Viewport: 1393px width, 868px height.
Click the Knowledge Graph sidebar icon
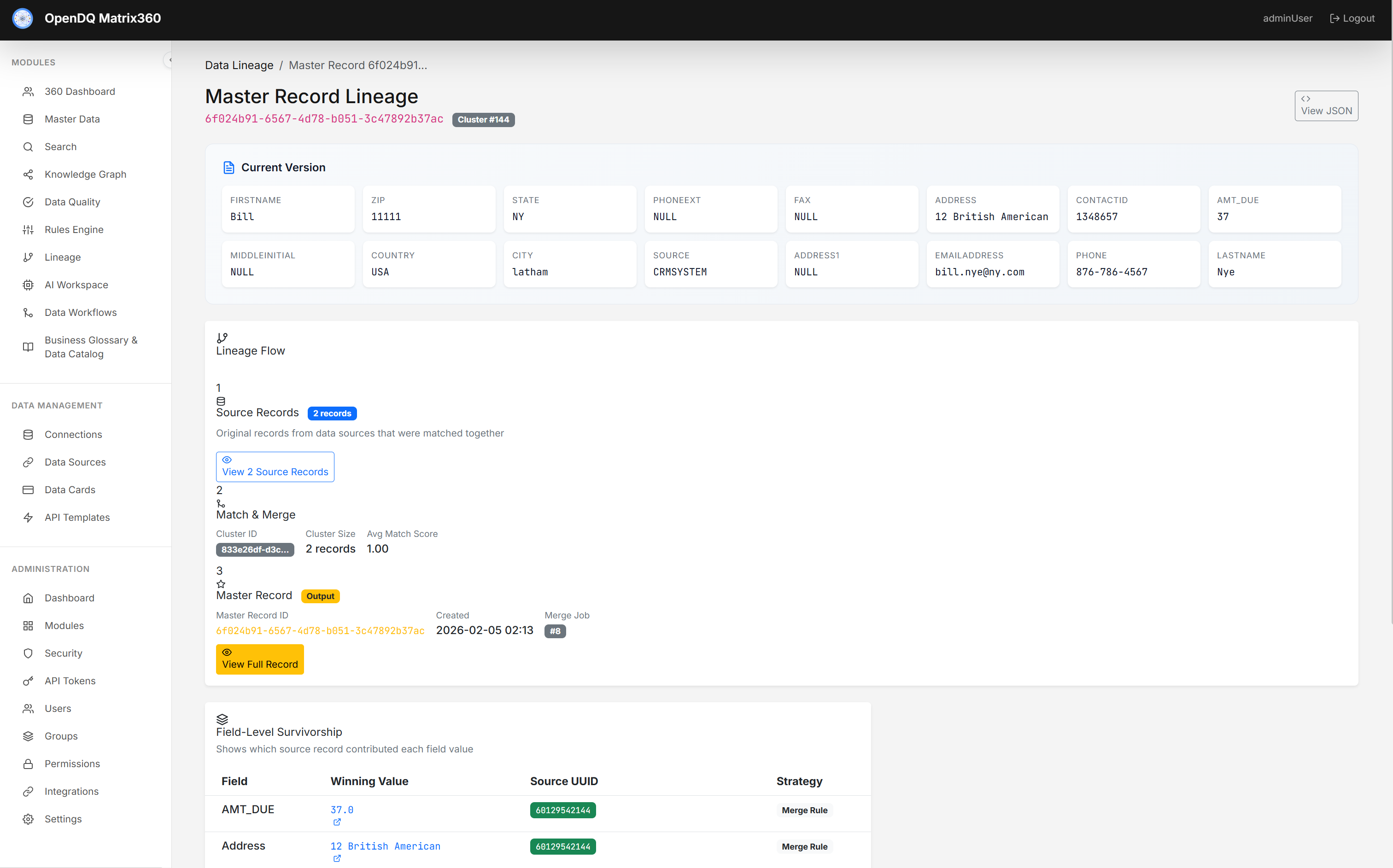28,175
